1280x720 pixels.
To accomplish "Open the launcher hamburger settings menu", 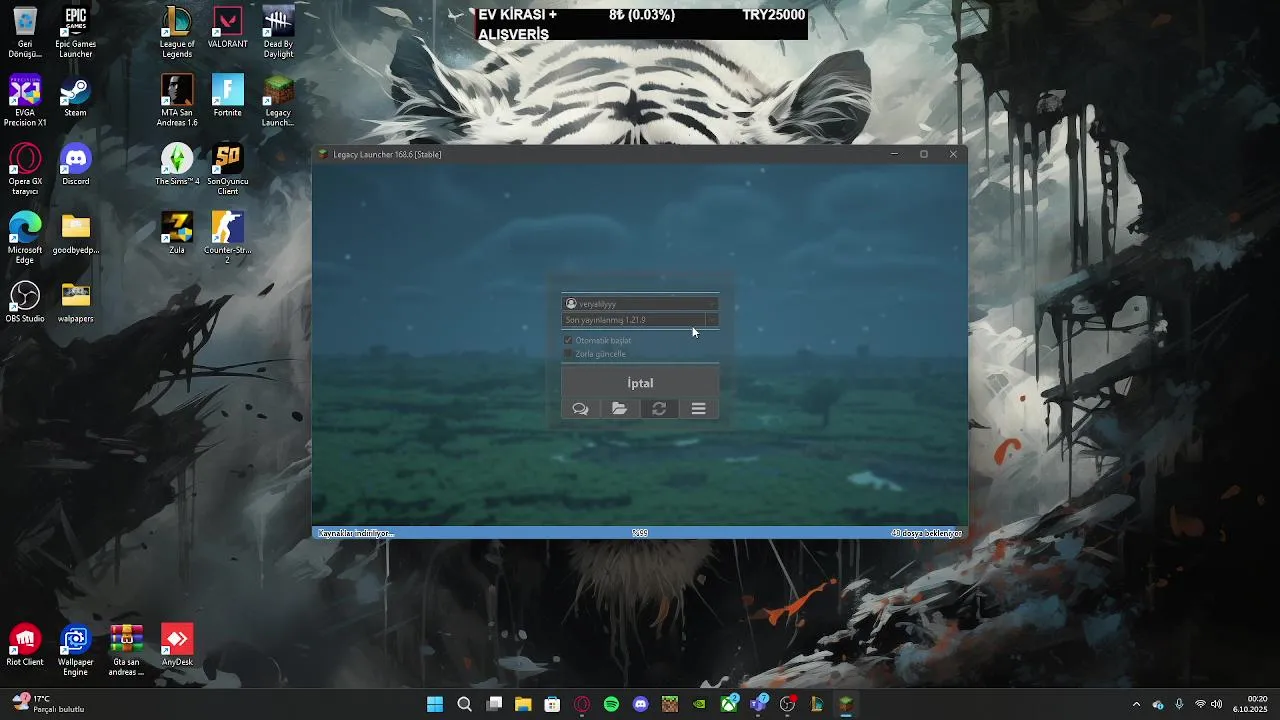I will point(699,409).
